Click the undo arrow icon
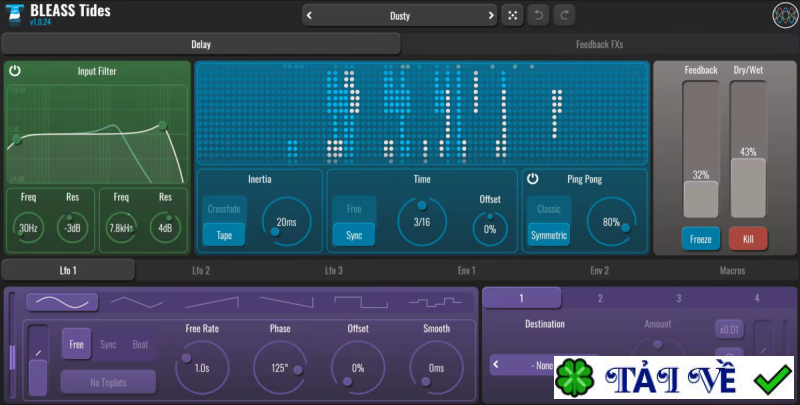This screenshot has height=405, width=800. tap(539, 15)
